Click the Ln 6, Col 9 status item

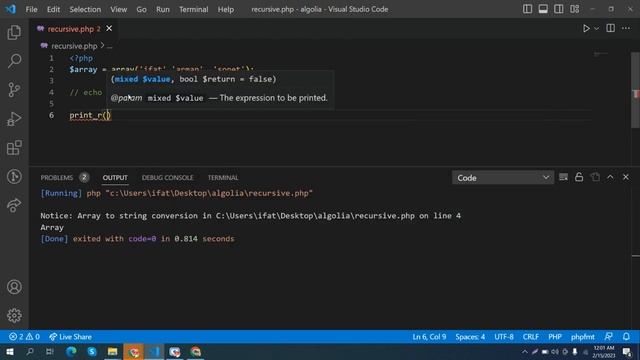pyautogui.click(x=429, y=337)
